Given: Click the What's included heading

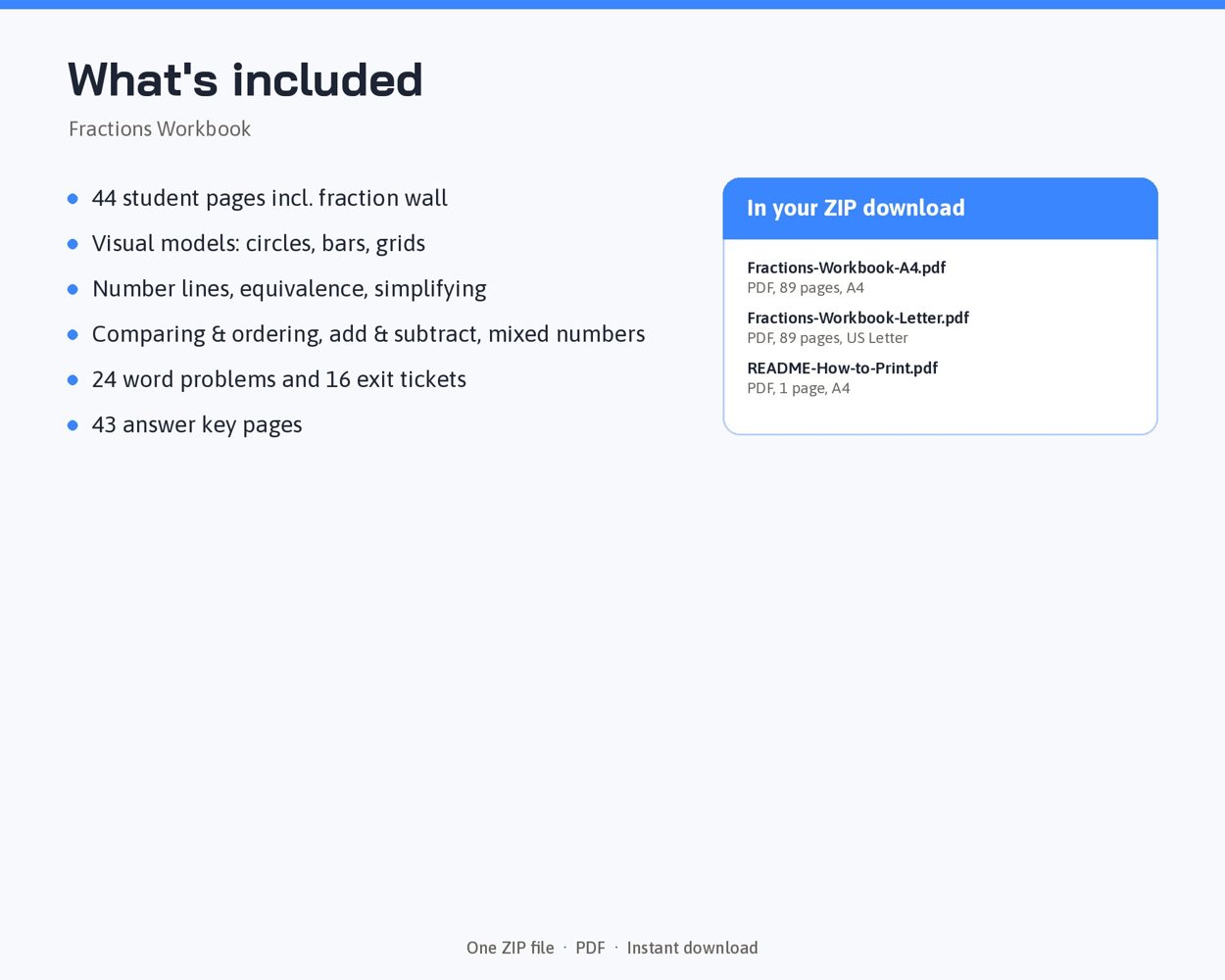Looking at the screenshot, I should (245, 79).
